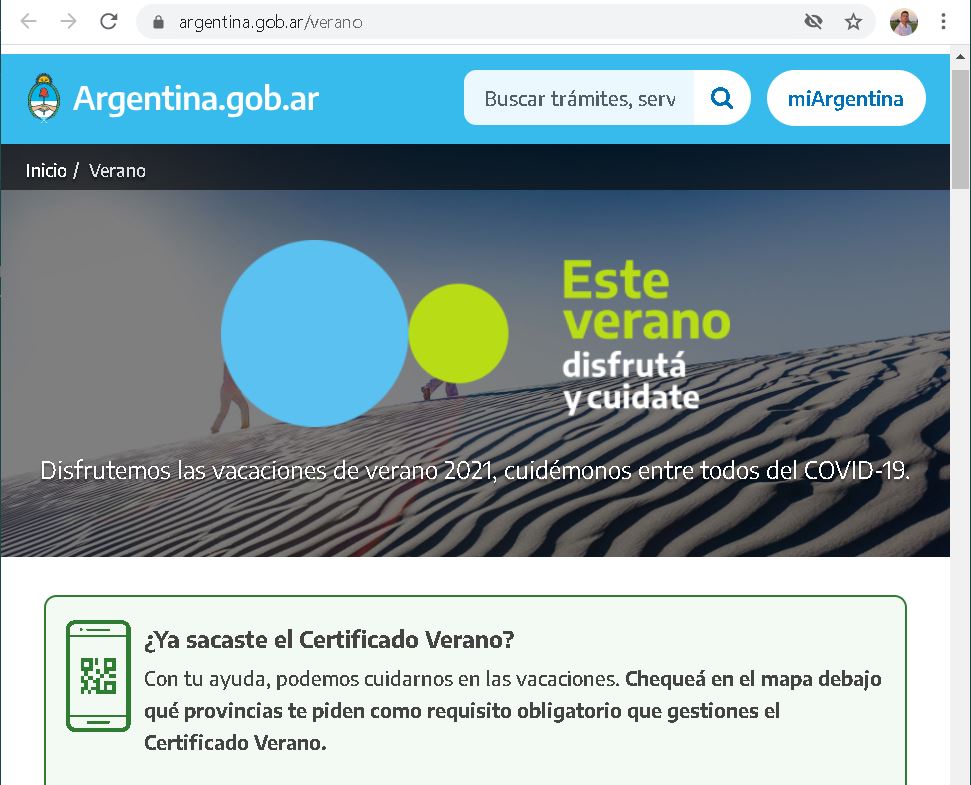Click the 'Este verano' banner image
971x785 pixels.
coord(475,372)
